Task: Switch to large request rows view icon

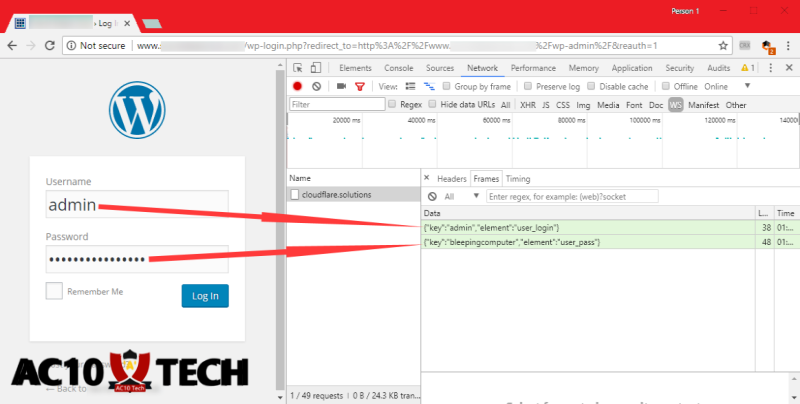Action: click(410, 86)
